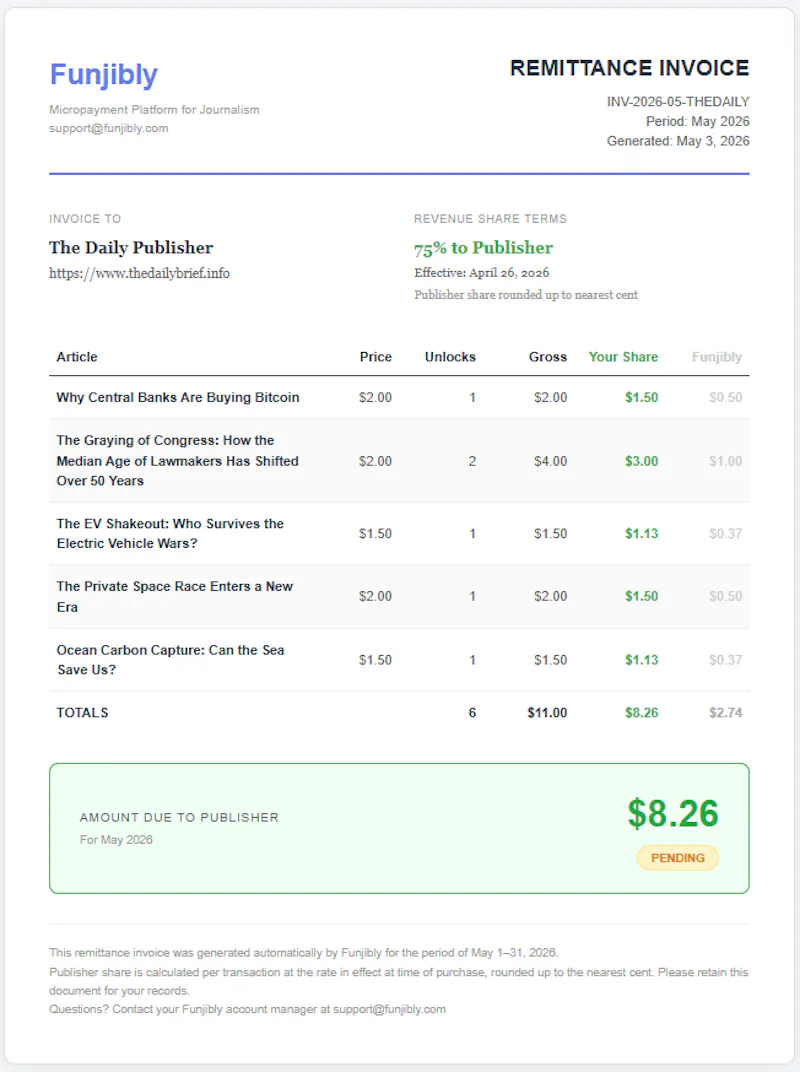
Task: Click the Funjibly logo heading
Action: pyautogui.click(x=104, y=75)
